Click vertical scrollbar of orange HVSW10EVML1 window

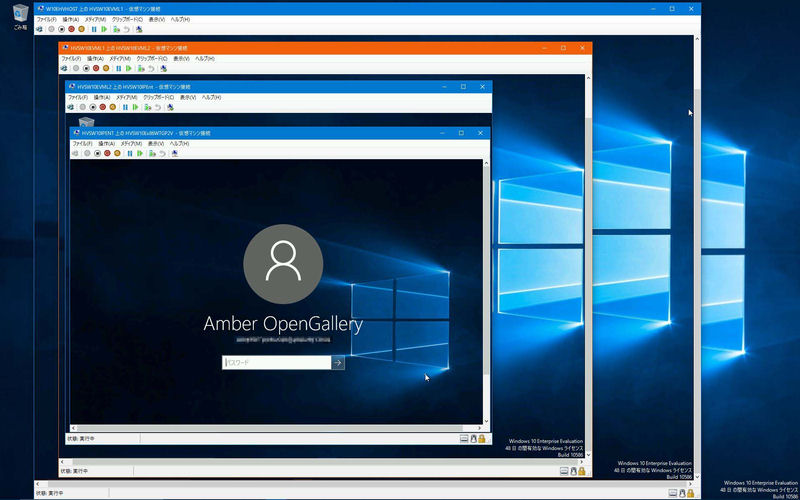(x=588, y=283)
